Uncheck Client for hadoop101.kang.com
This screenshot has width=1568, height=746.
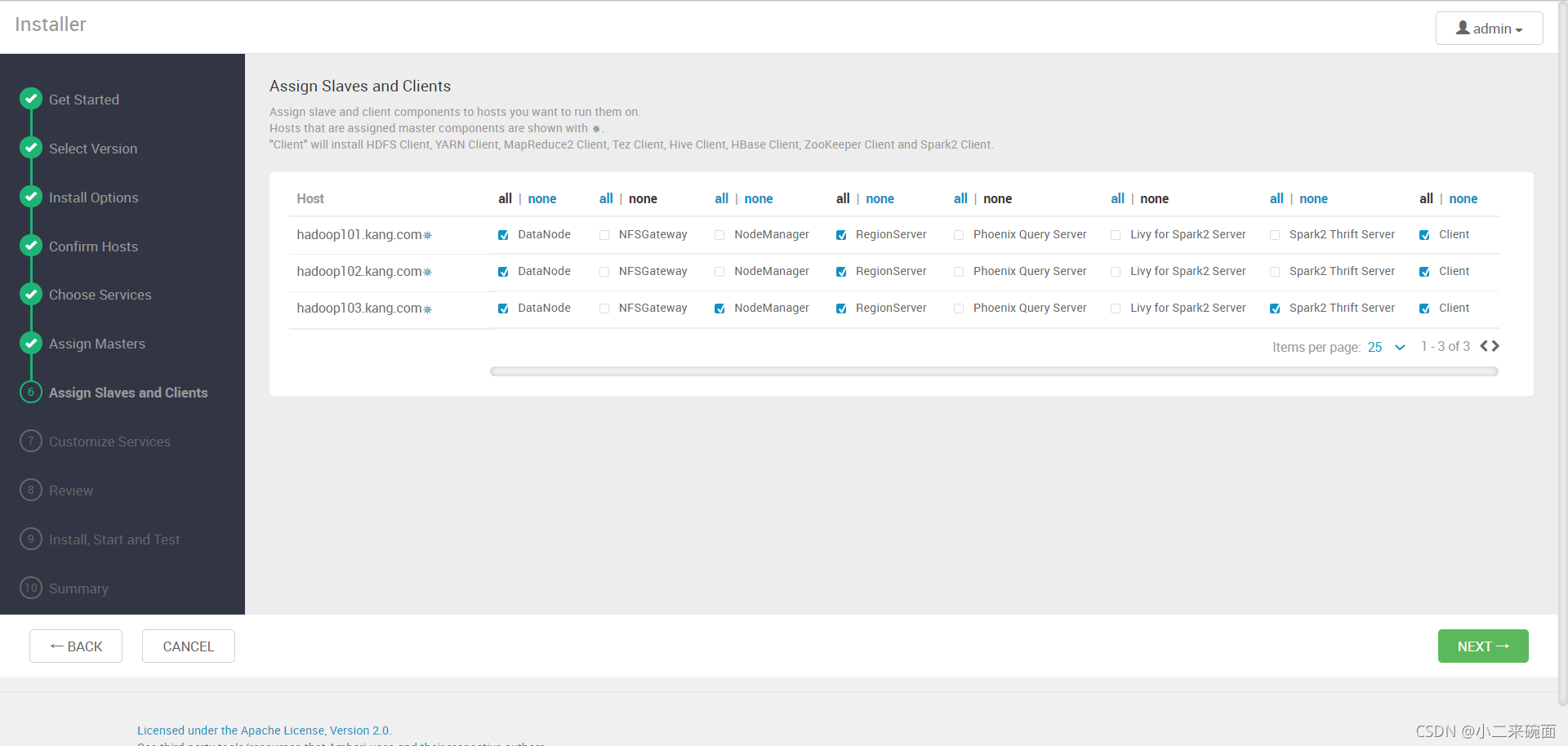click(1424, 235)
